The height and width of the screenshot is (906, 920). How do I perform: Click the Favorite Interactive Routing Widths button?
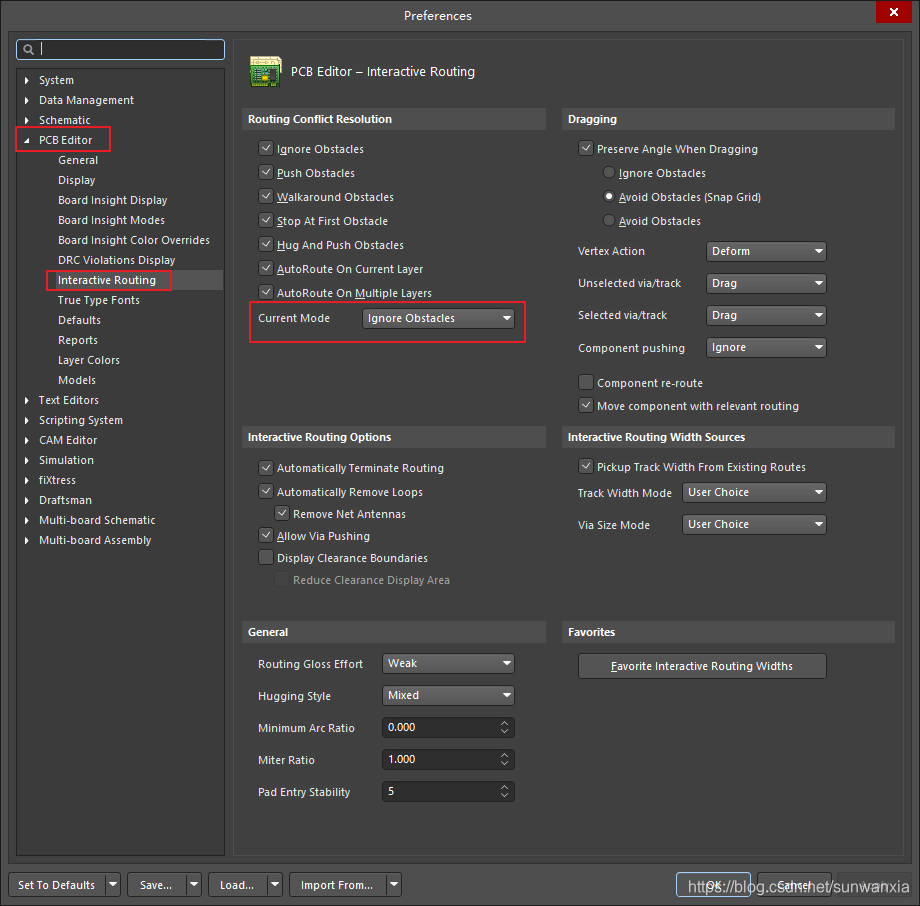click(x=702, y=666)
